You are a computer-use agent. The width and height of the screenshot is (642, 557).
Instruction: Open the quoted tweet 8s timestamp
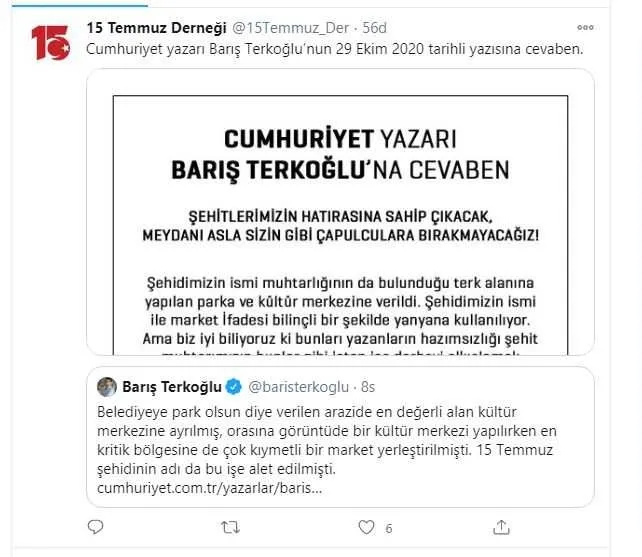368,387
